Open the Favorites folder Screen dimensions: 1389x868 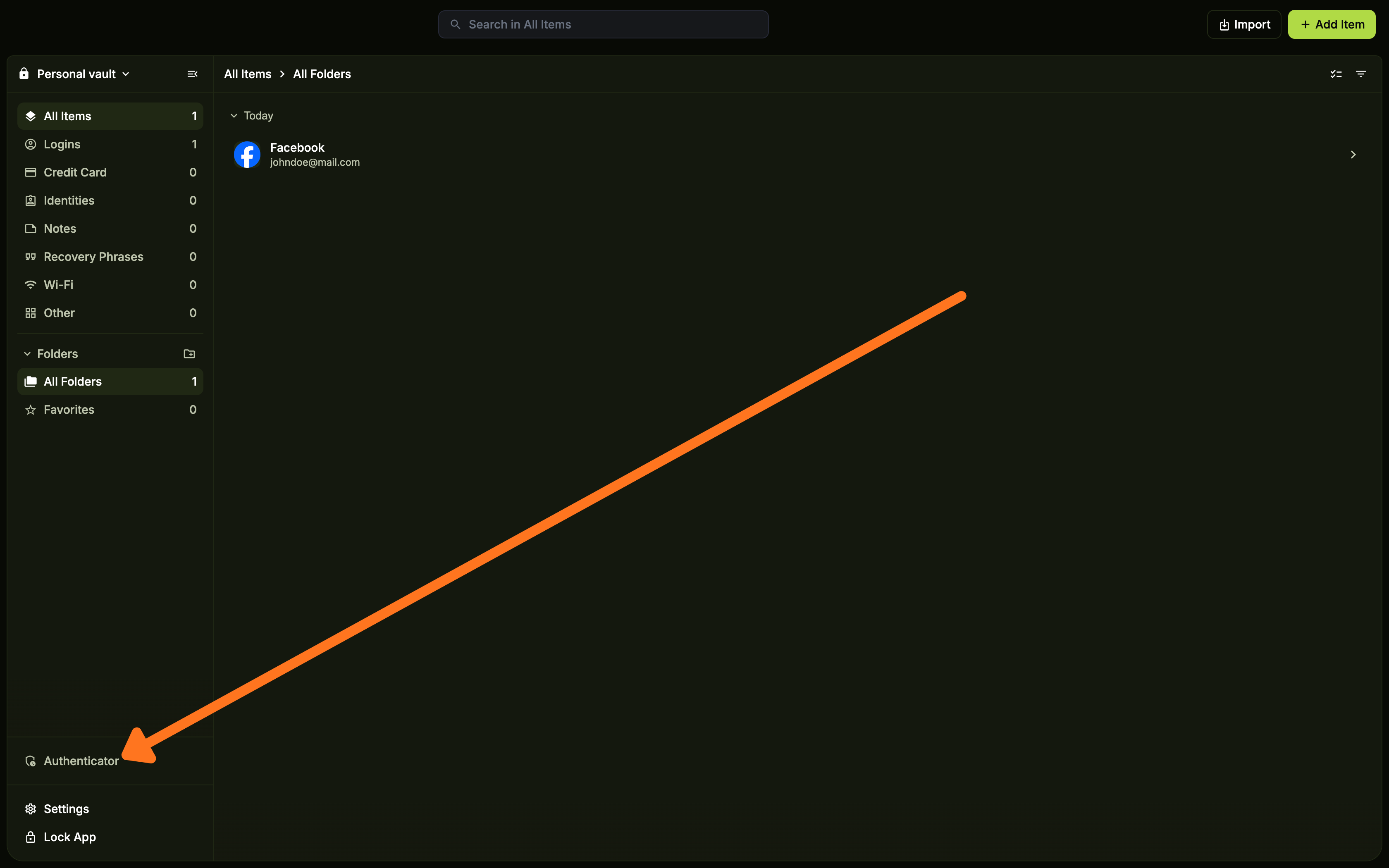pos(110,410)
